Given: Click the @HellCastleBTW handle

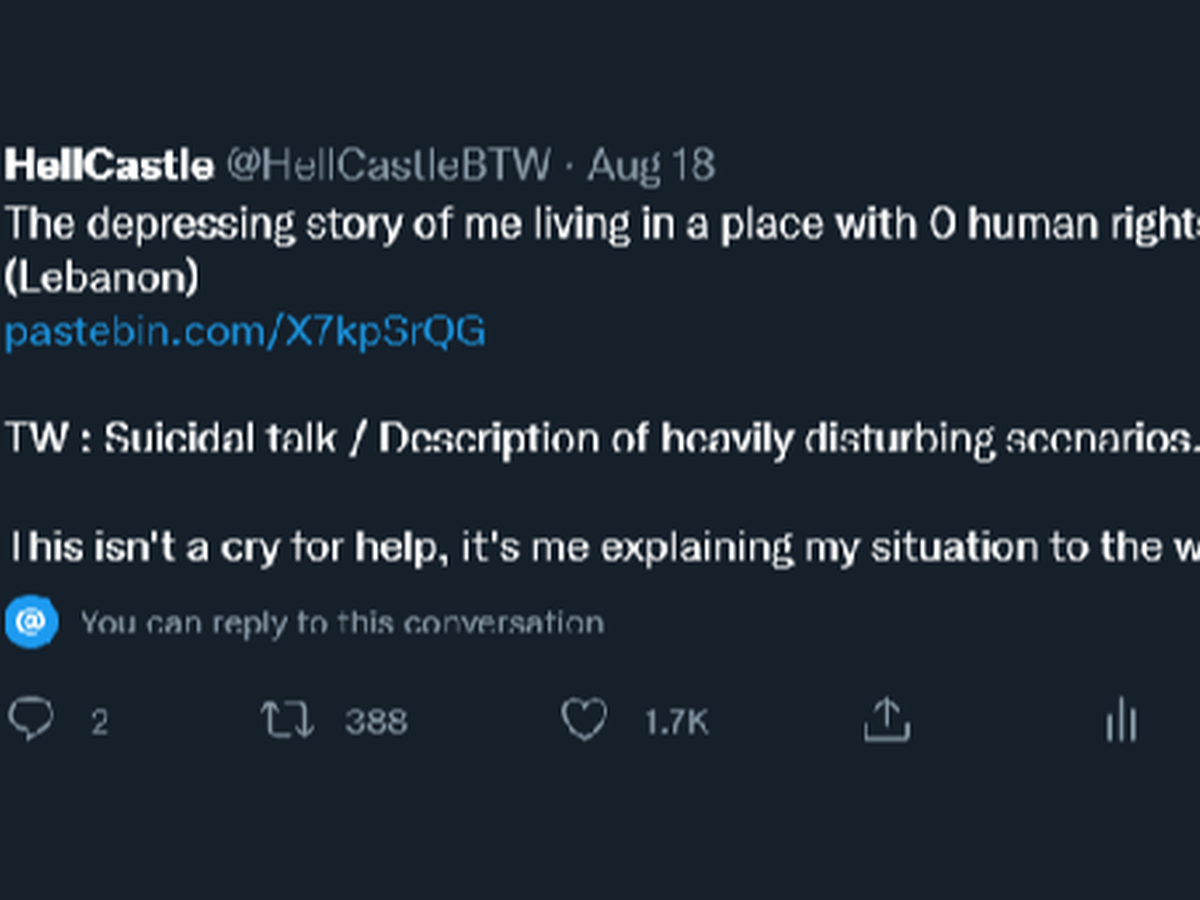Looking at the screenshot, I should [x=388, y=165].
